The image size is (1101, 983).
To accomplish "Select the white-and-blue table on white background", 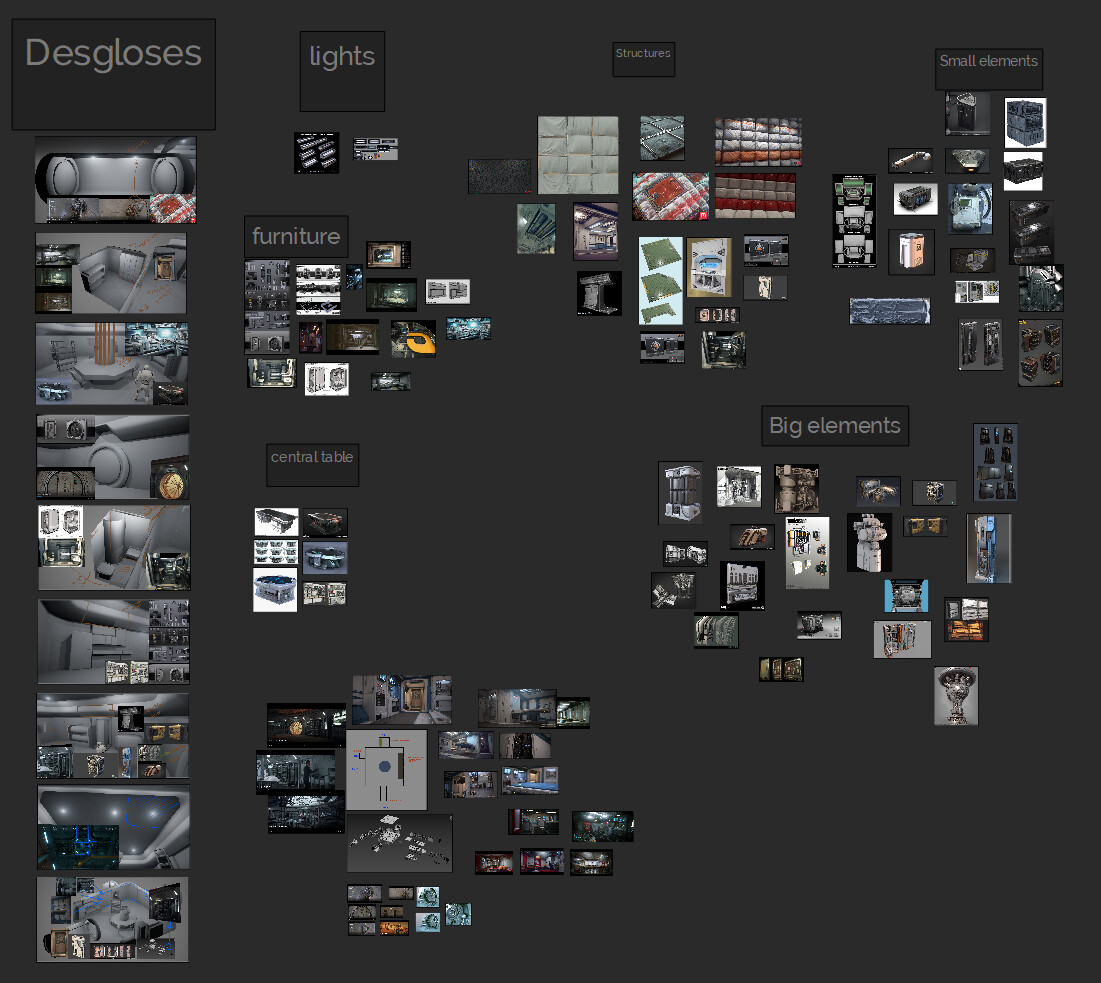I will point(275,590).
